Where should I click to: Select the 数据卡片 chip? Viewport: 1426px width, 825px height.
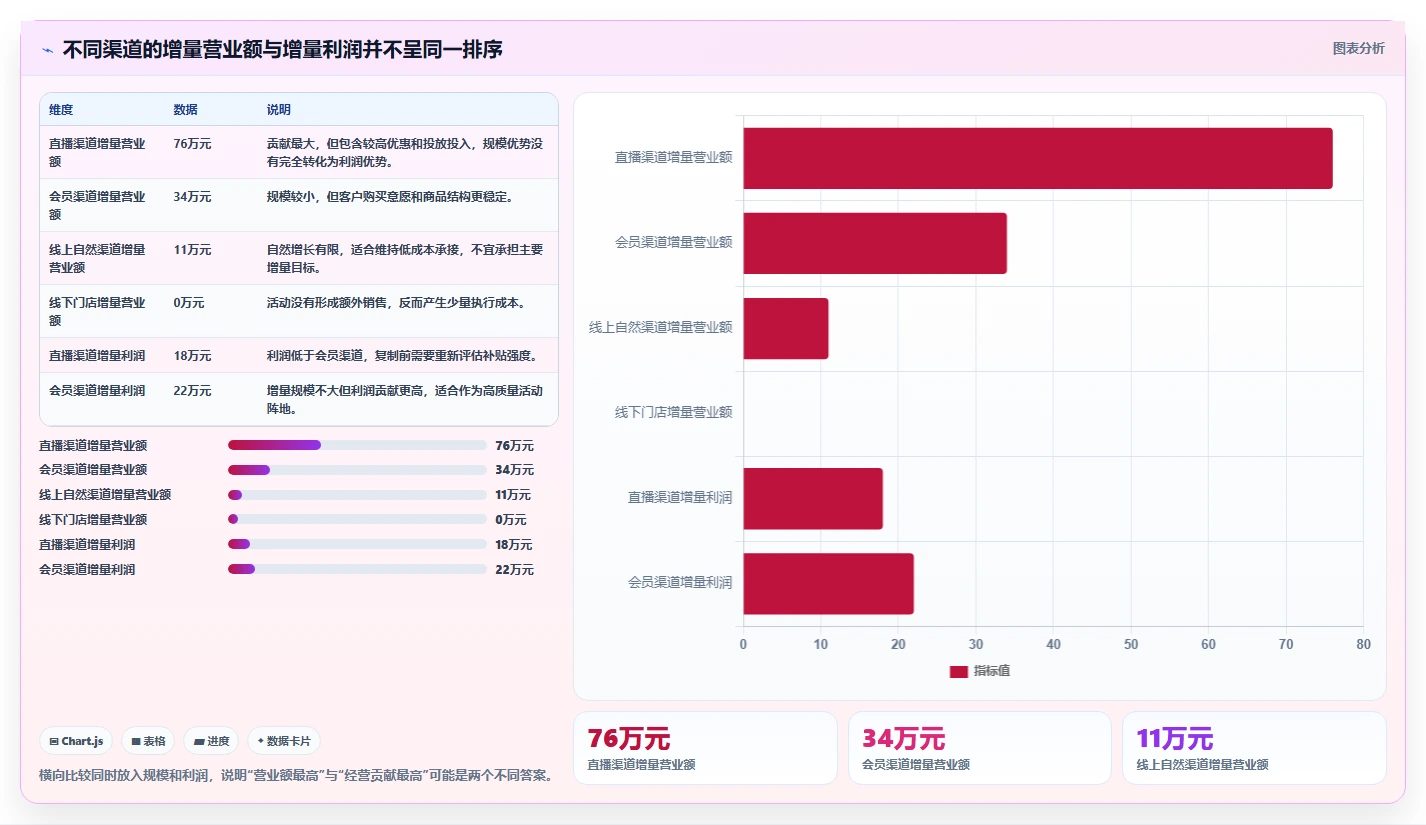point(284,741)
